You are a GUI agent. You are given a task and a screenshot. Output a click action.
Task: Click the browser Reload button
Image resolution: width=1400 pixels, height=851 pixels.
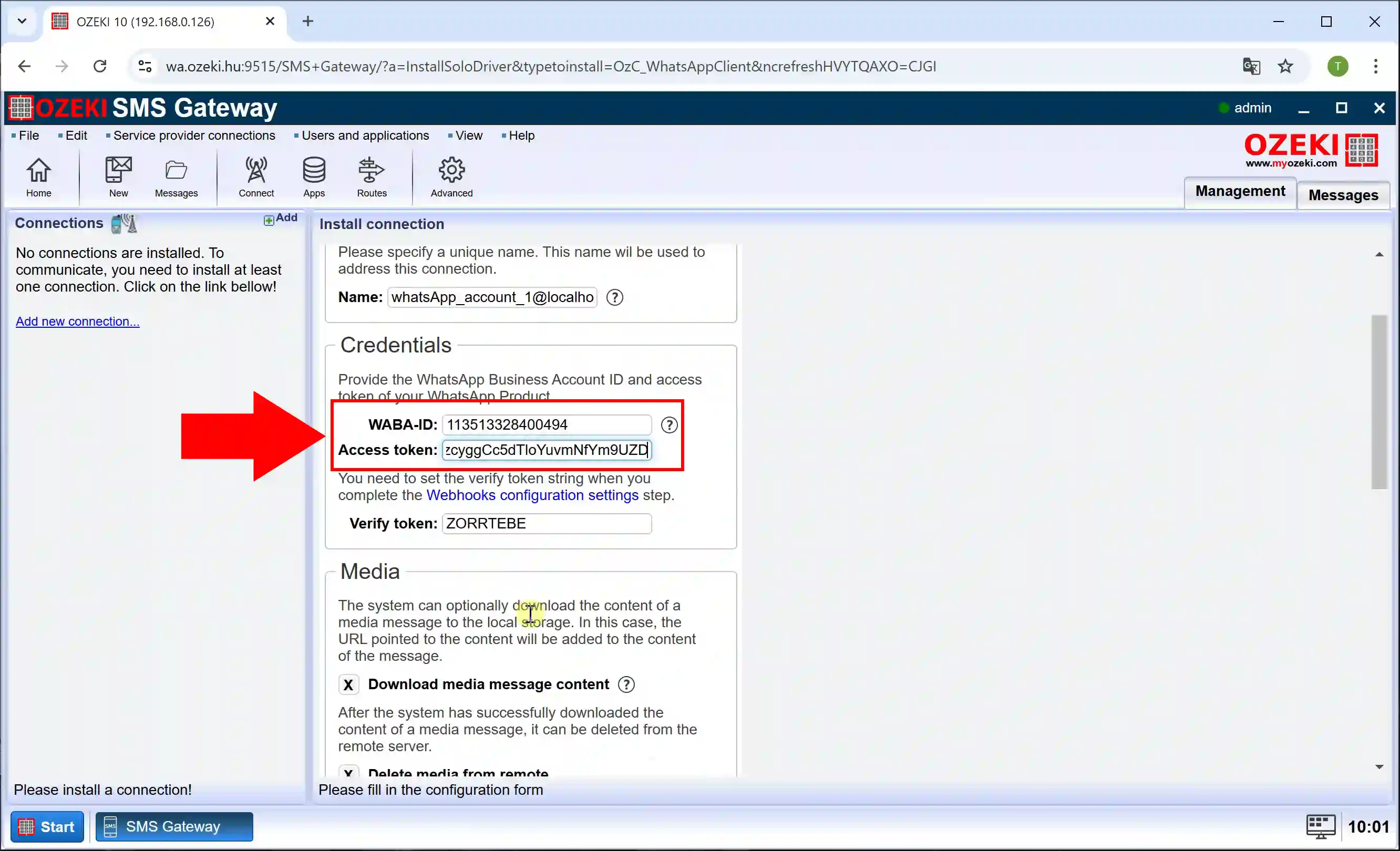click(x=100, y=67)
